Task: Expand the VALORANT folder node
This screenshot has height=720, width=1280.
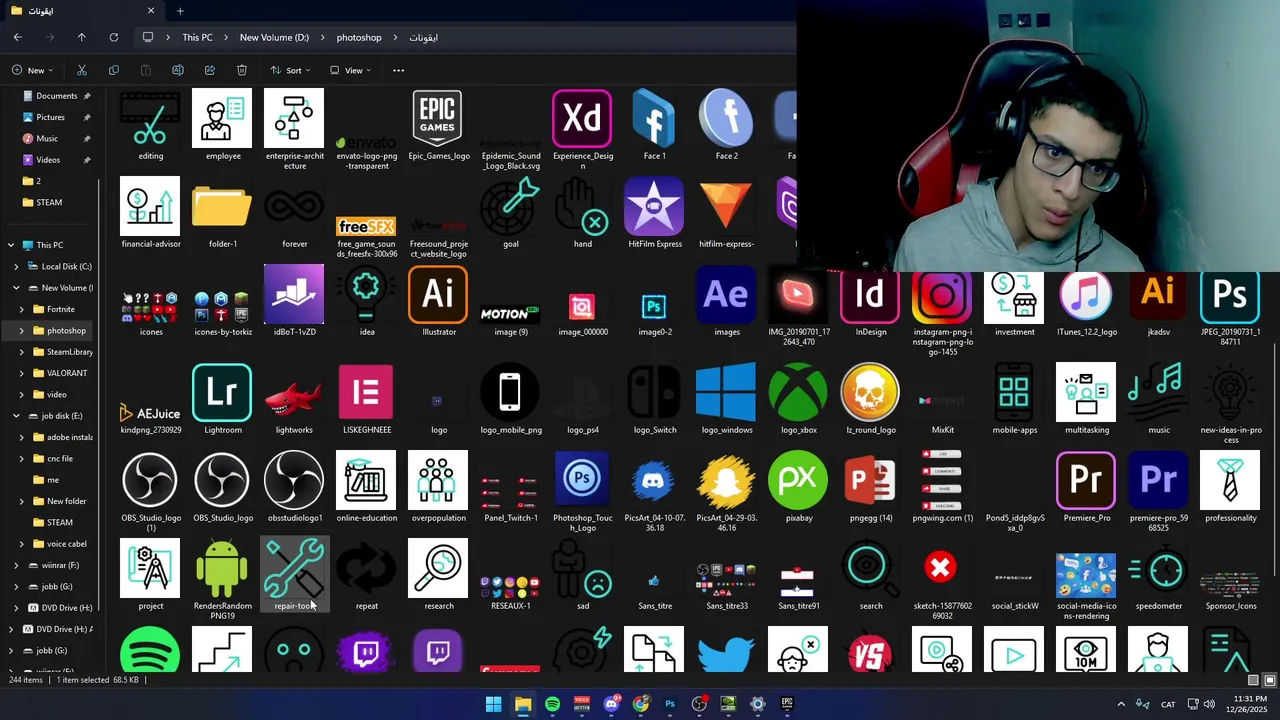Action: click(22, 373)
